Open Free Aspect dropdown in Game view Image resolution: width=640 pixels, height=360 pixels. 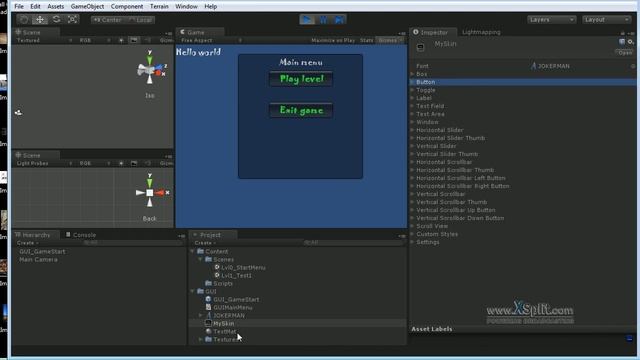[211, 40]
